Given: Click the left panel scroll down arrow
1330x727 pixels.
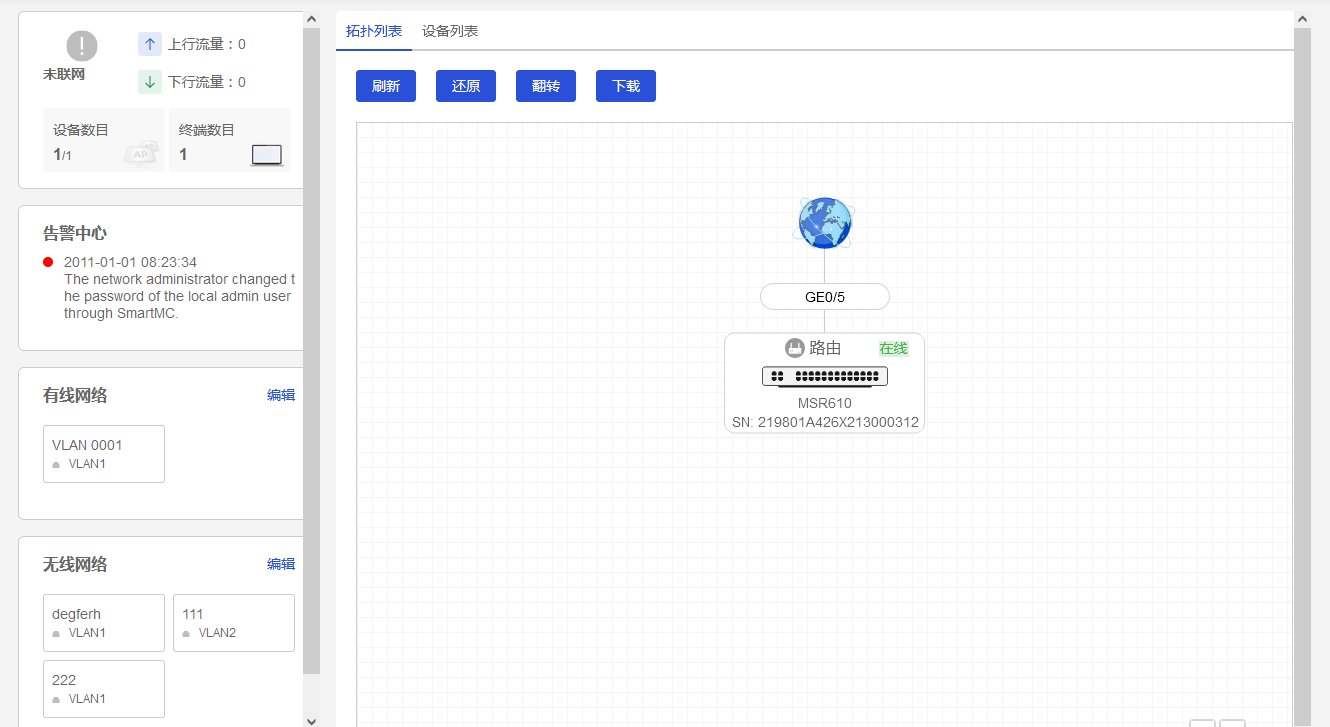Looking at the screenshot, I should (x=311, y=720).
